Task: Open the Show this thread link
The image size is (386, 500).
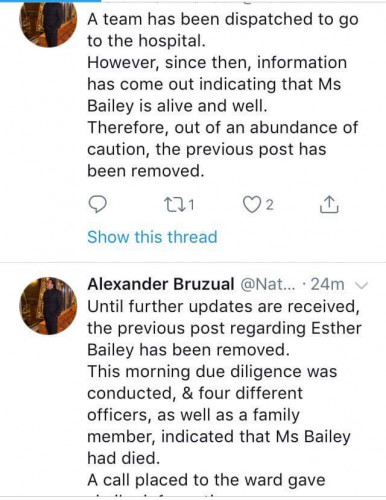Action: [x=152, y=237]
